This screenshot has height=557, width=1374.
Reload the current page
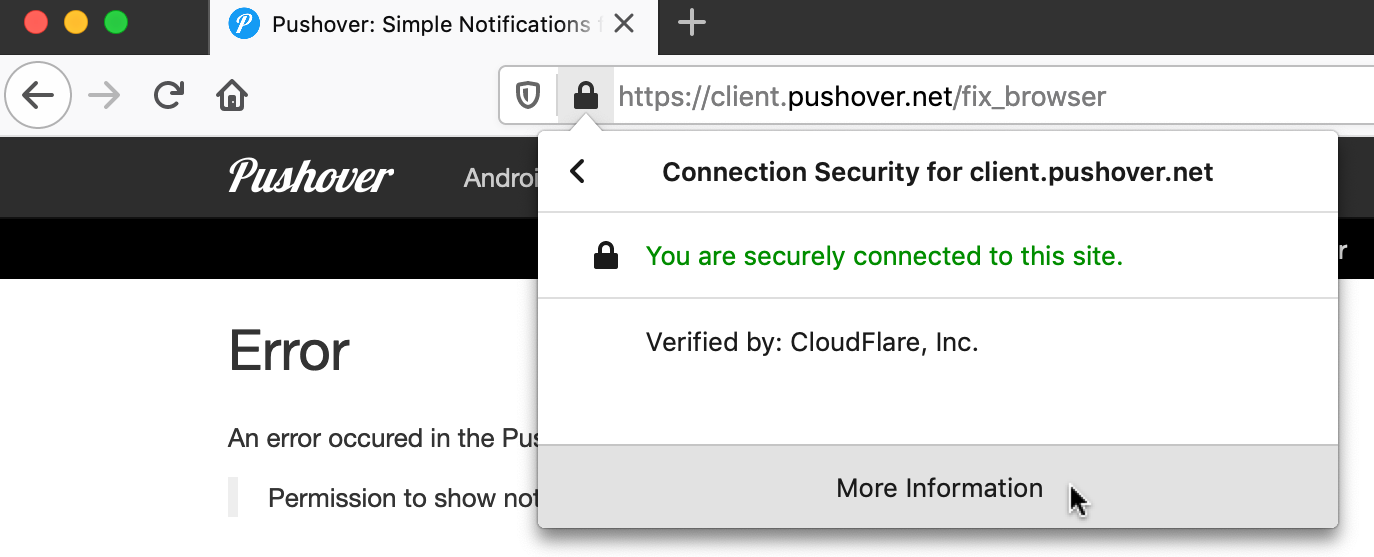168,96
